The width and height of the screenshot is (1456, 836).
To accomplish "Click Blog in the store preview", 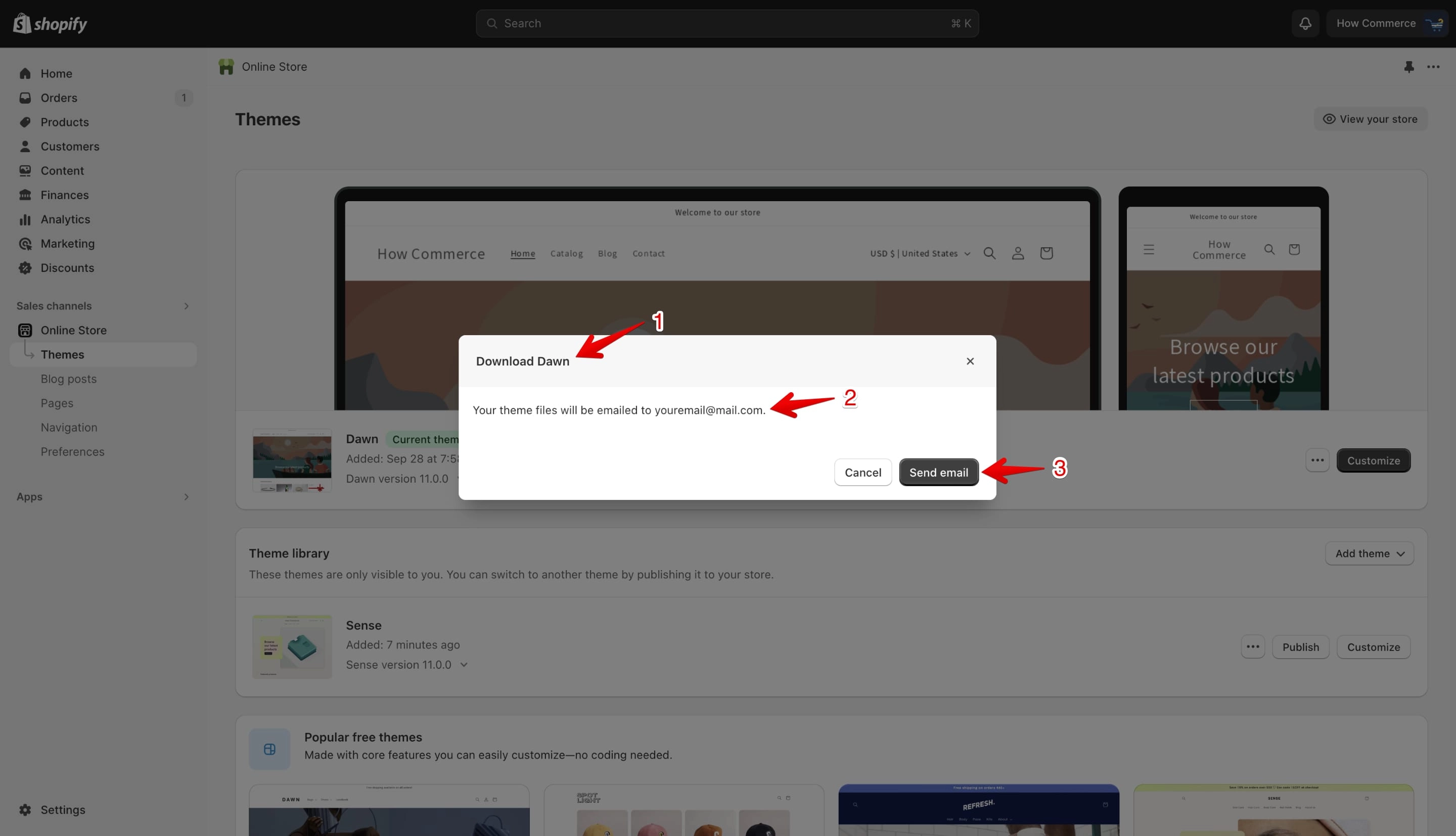I will pos(608,253).
